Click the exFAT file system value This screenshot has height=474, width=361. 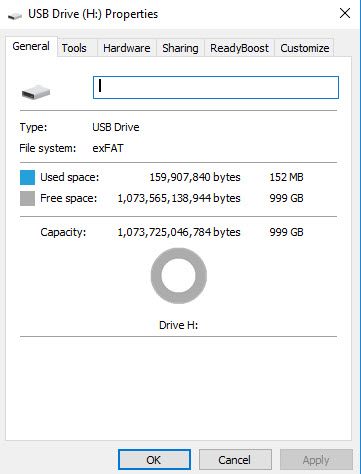pos(108,148)
